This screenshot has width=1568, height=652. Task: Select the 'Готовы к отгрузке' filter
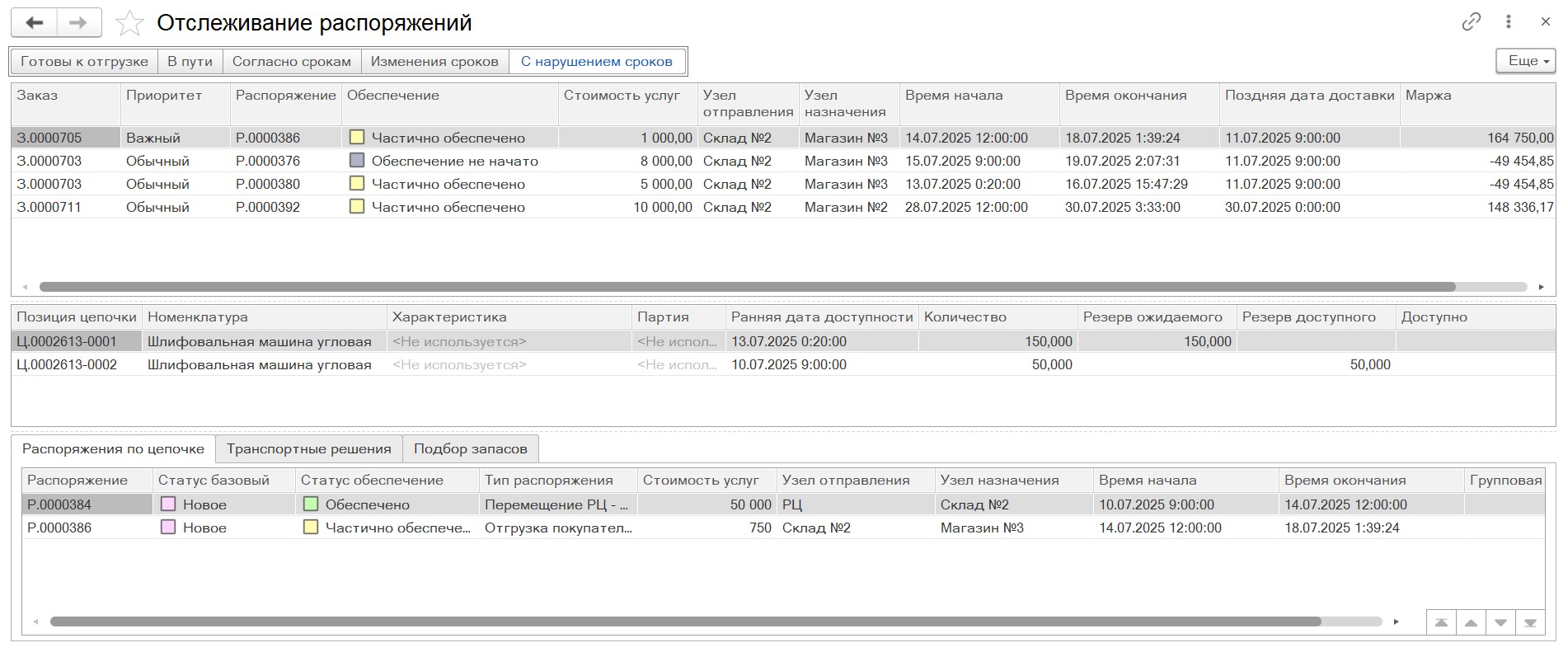point(84,62)
